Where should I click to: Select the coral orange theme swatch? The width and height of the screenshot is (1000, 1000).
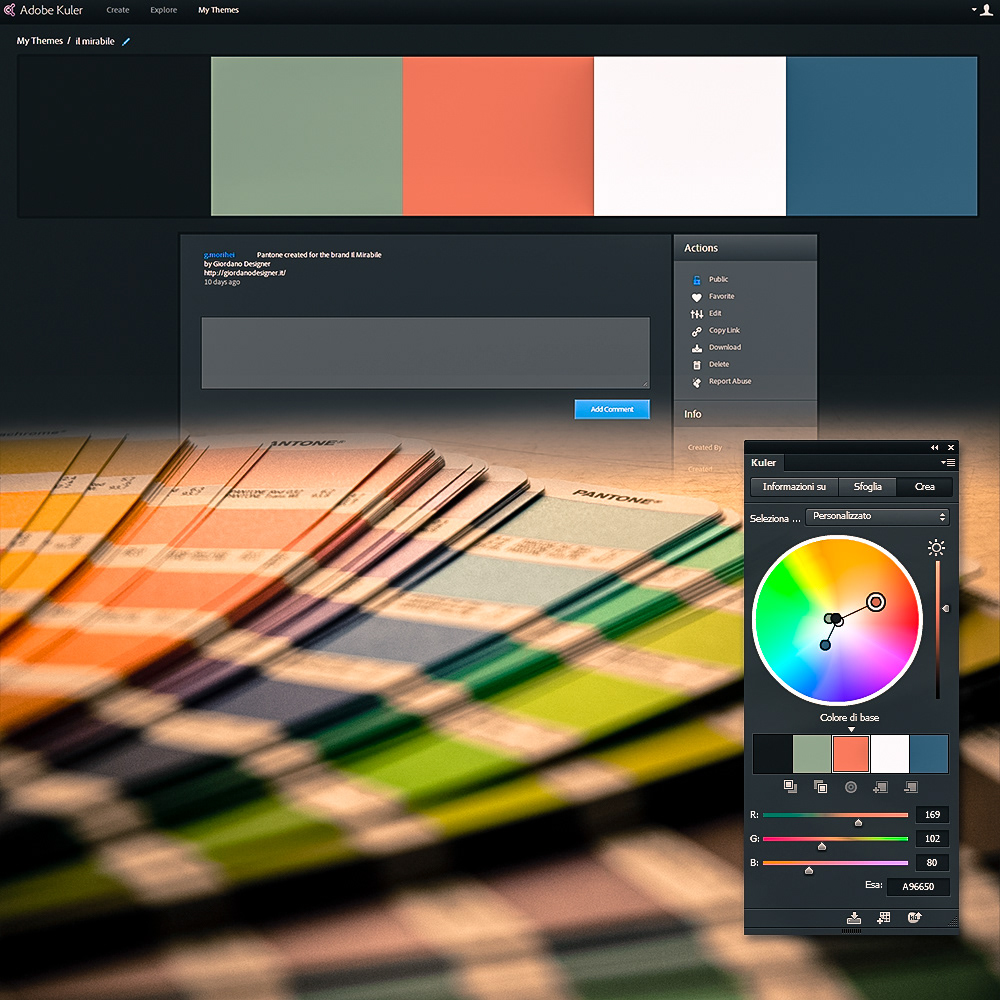pyautogui.click(x=498, y=136)
